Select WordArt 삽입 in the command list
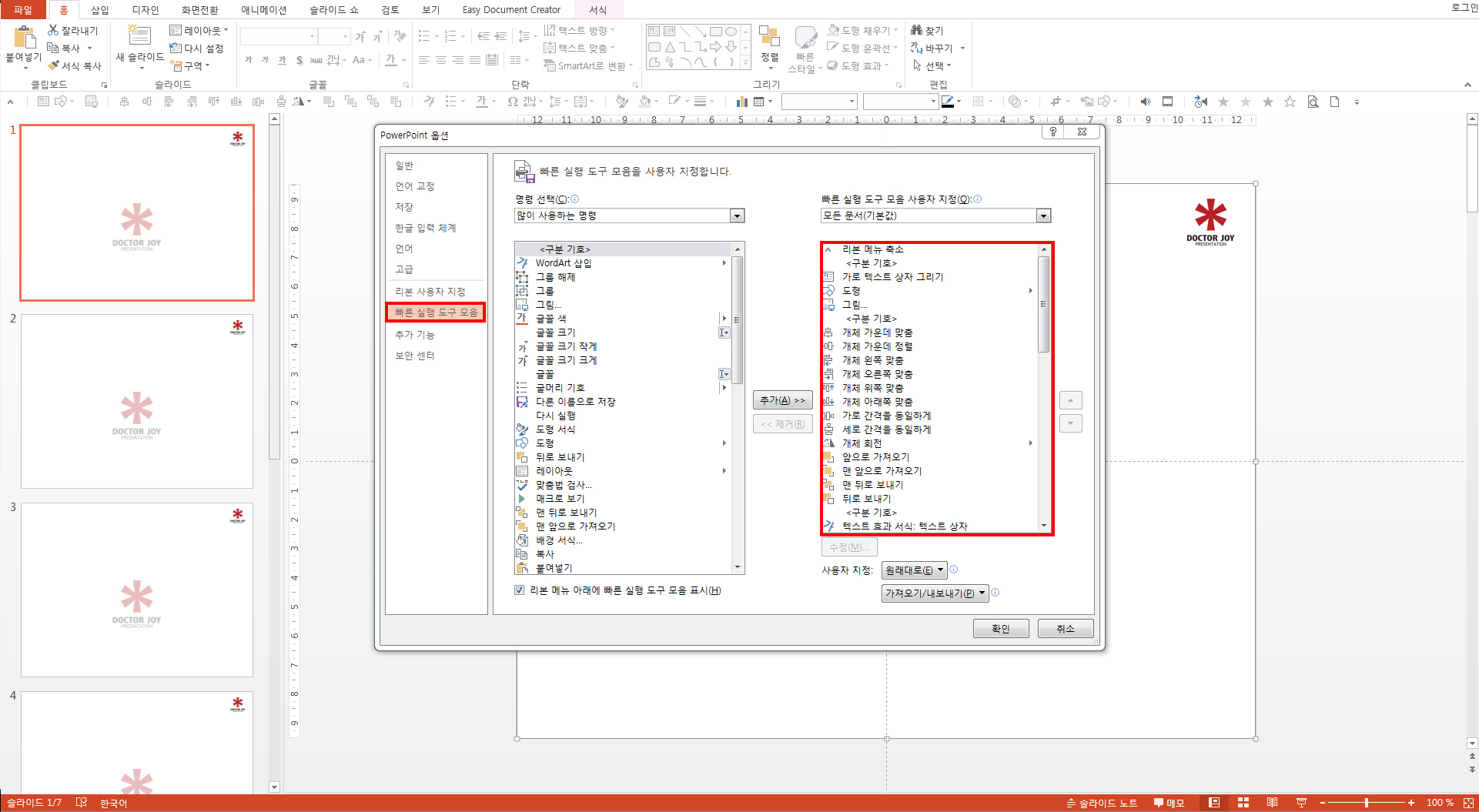Image resolution: width=1479 pixels, height=812 pixels. [622, 263]
